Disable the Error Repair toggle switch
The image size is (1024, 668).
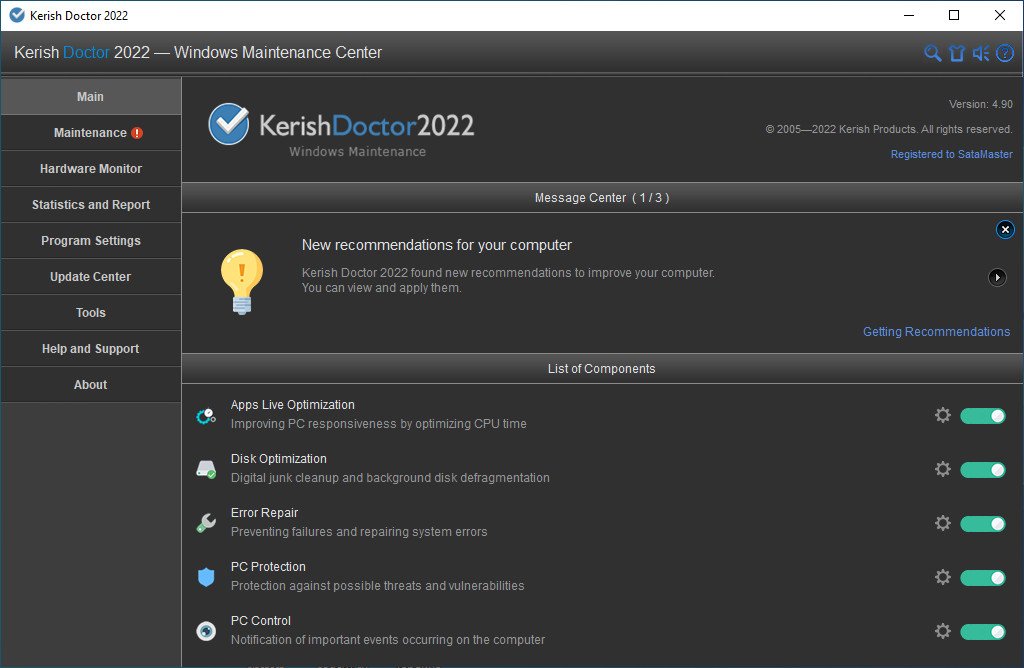[982, 523]
